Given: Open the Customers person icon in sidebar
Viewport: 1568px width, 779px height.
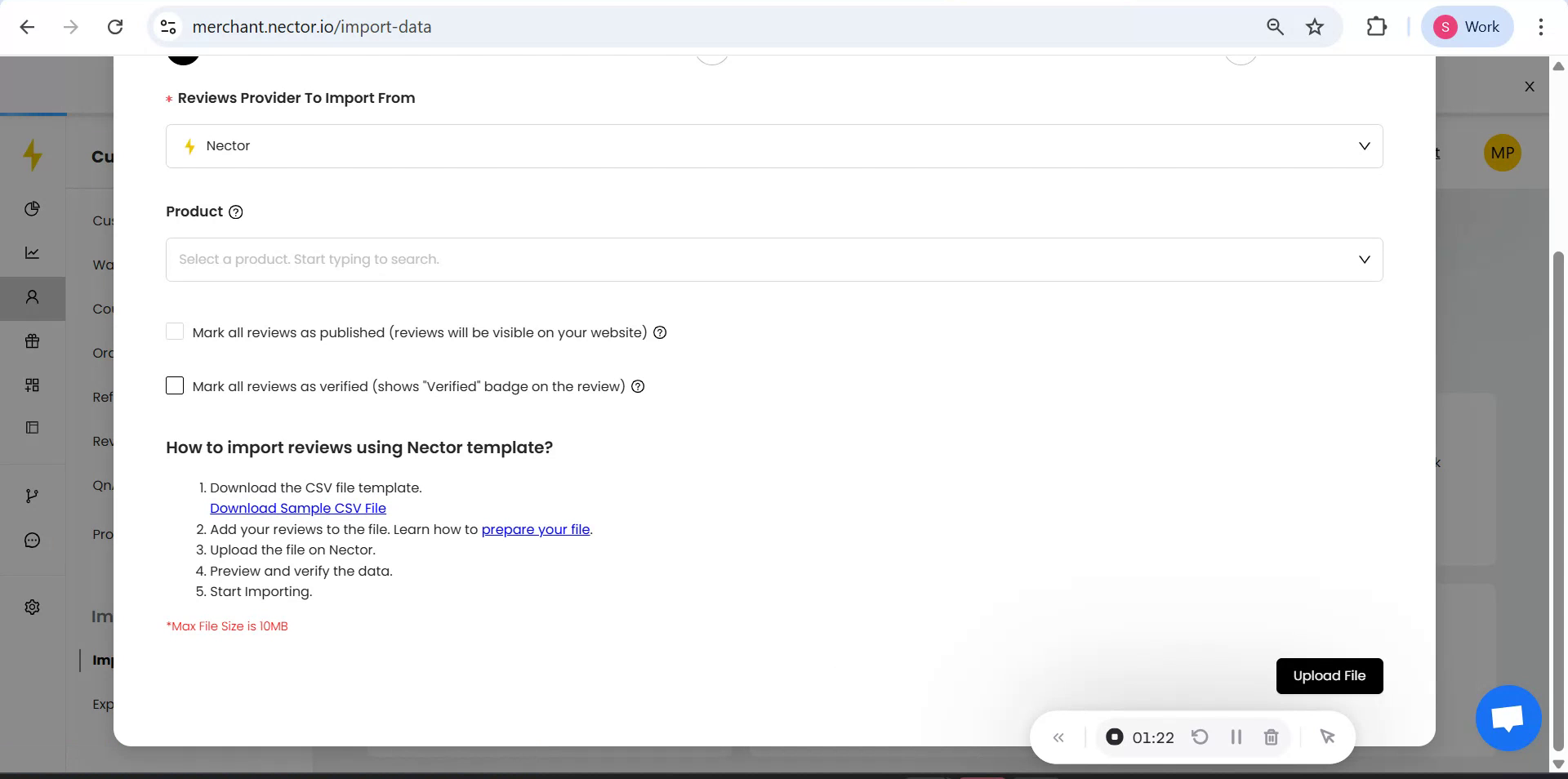Looking at the screenshot, I should pos(32,298).
